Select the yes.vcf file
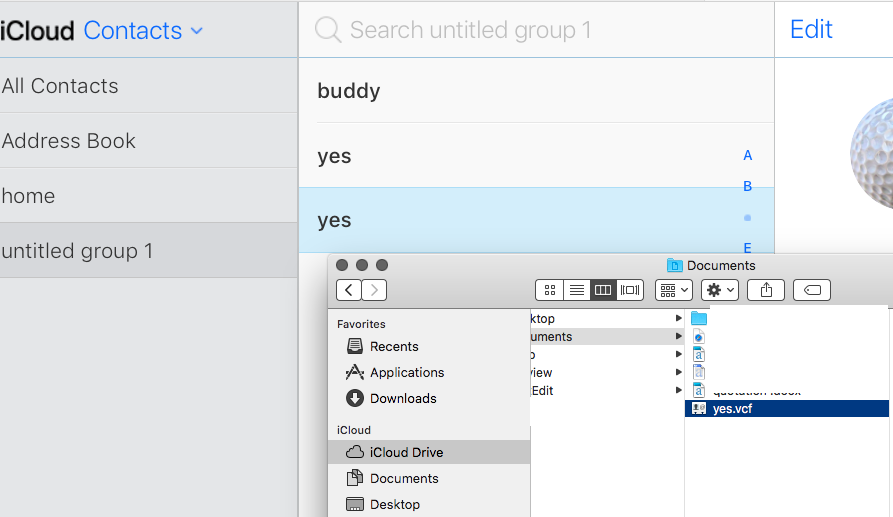The height and width of the screenshot is (517, 893). [787, 409]
